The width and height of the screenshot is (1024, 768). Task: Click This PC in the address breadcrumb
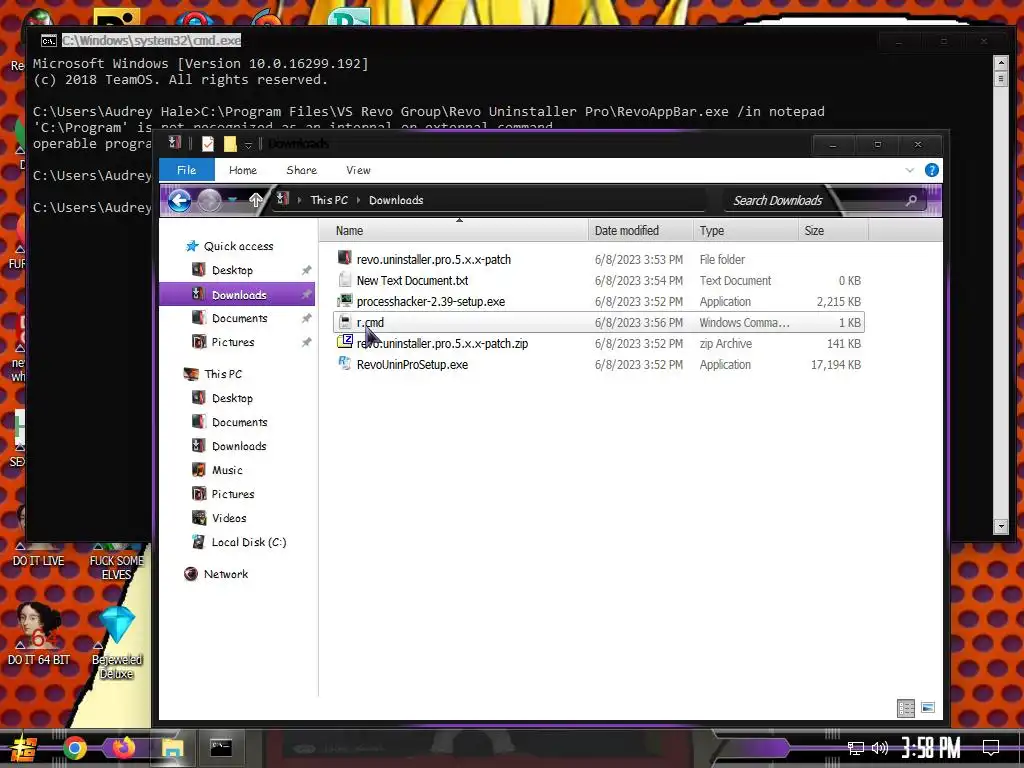click(329, 200)
